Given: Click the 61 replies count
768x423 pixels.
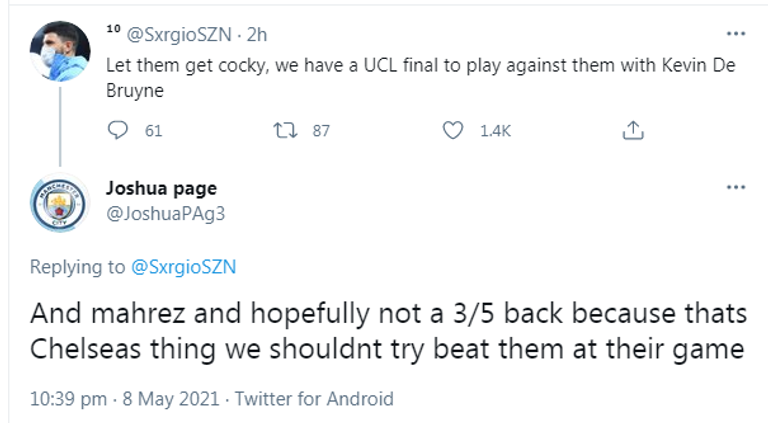Looking at the screenshot, I should (x=153, y=131).
